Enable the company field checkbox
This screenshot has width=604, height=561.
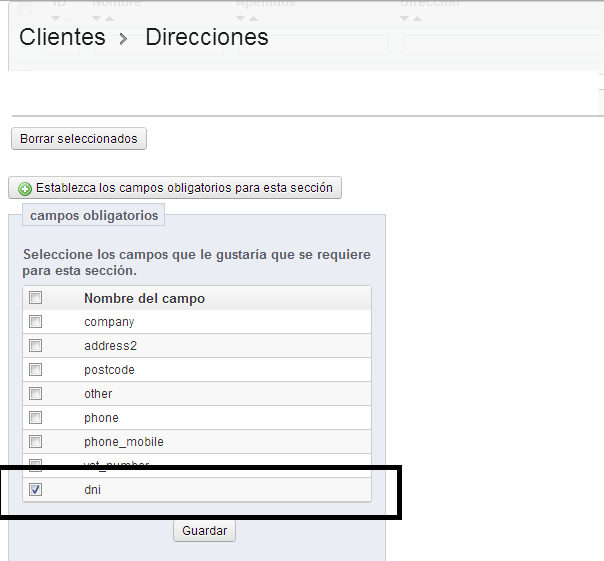pos(36,322)
